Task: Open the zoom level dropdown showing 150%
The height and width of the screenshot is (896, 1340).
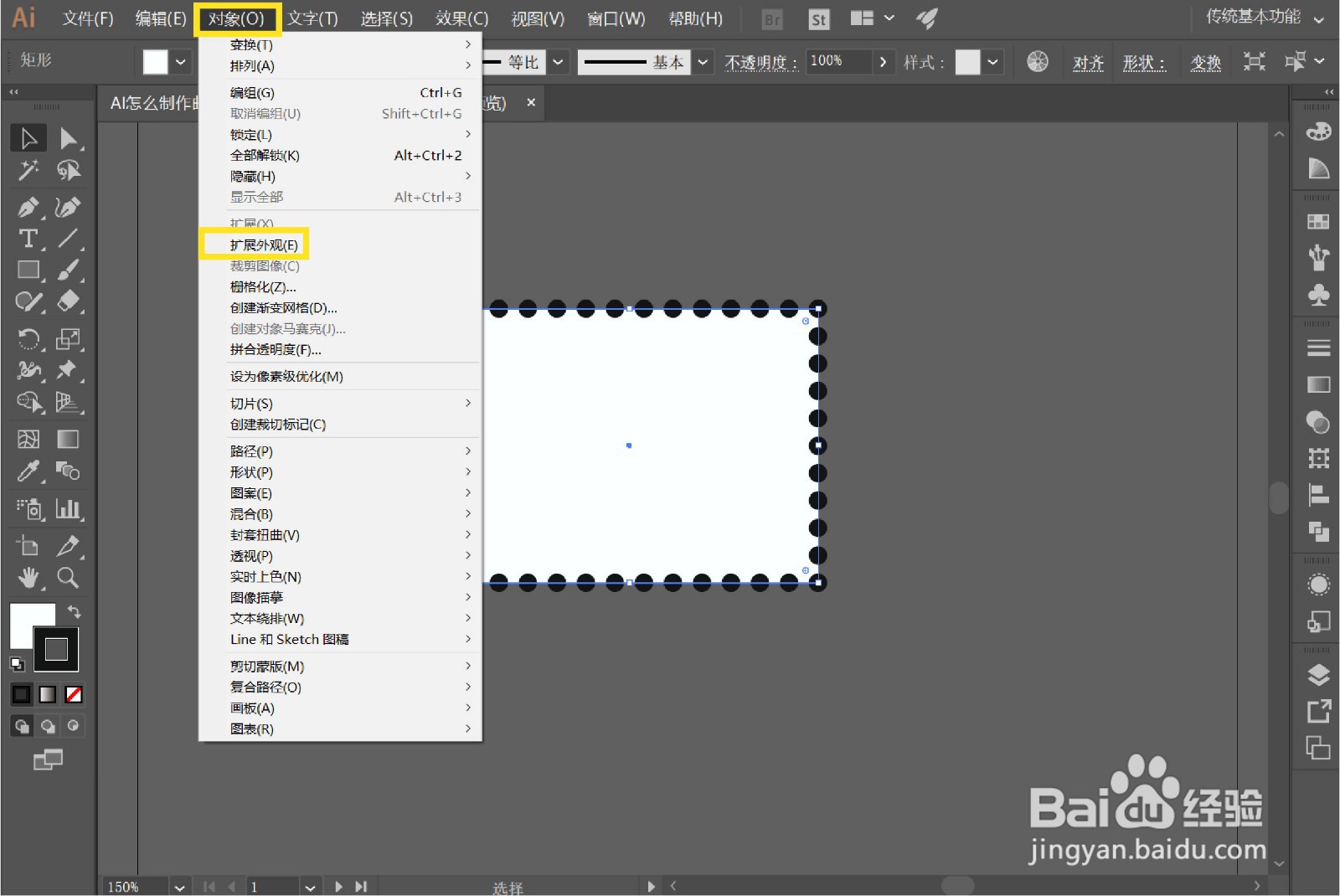Action: click(x=178, y=886)
